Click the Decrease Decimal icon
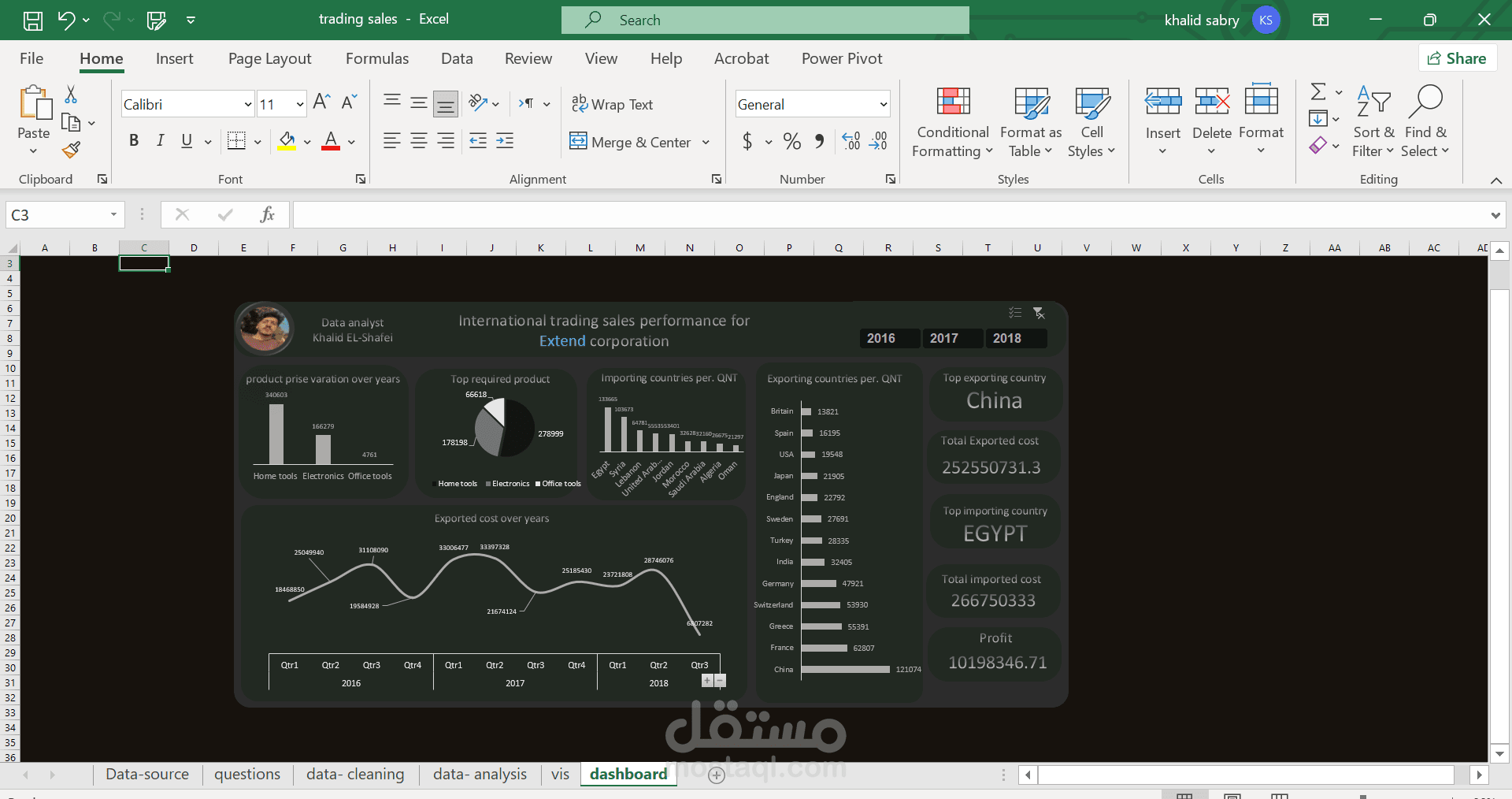 pyautogui.click(x=878, y=142)
